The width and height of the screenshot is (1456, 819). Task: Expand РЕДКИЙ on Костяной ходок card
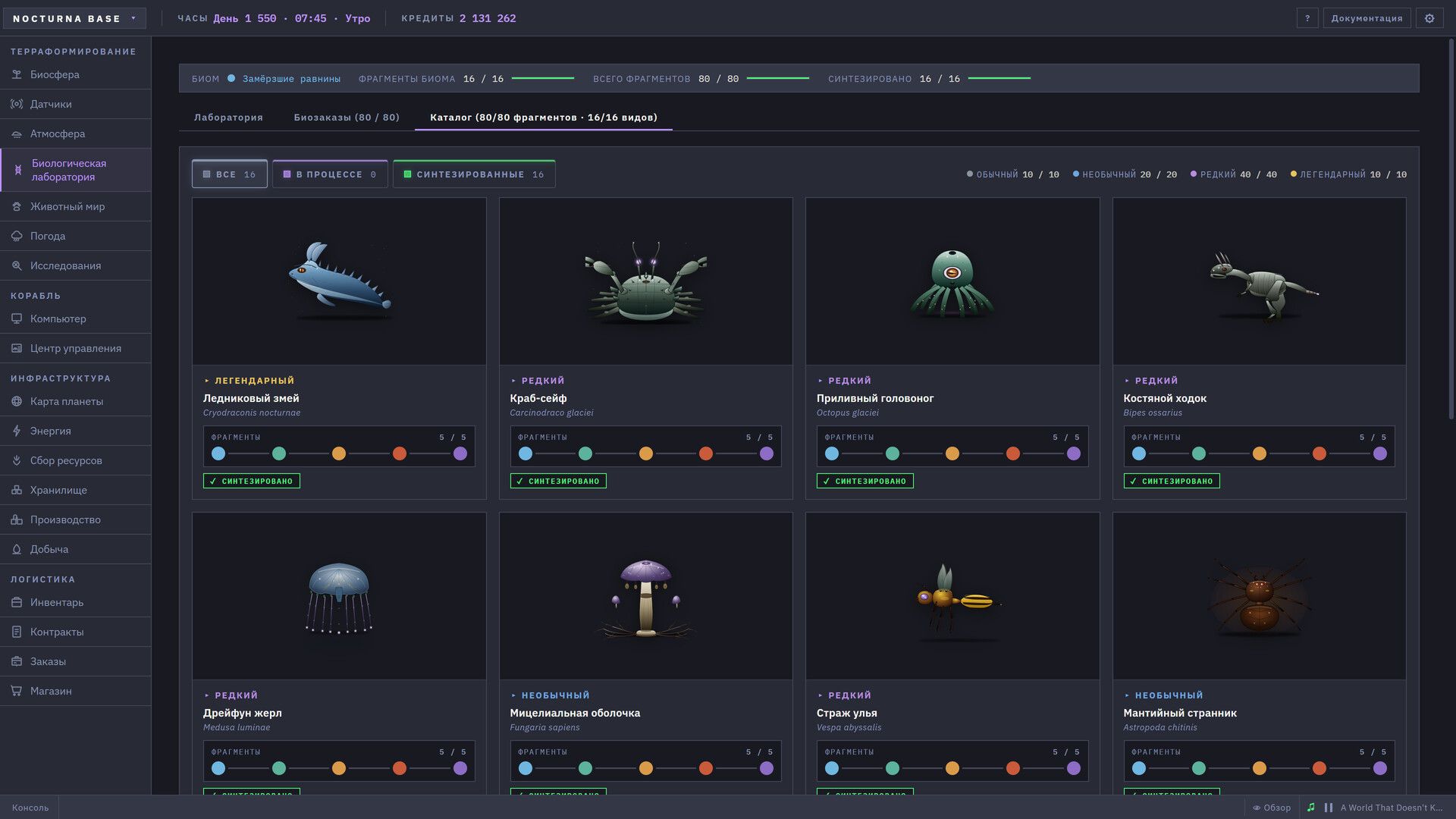pos(1151,381)
